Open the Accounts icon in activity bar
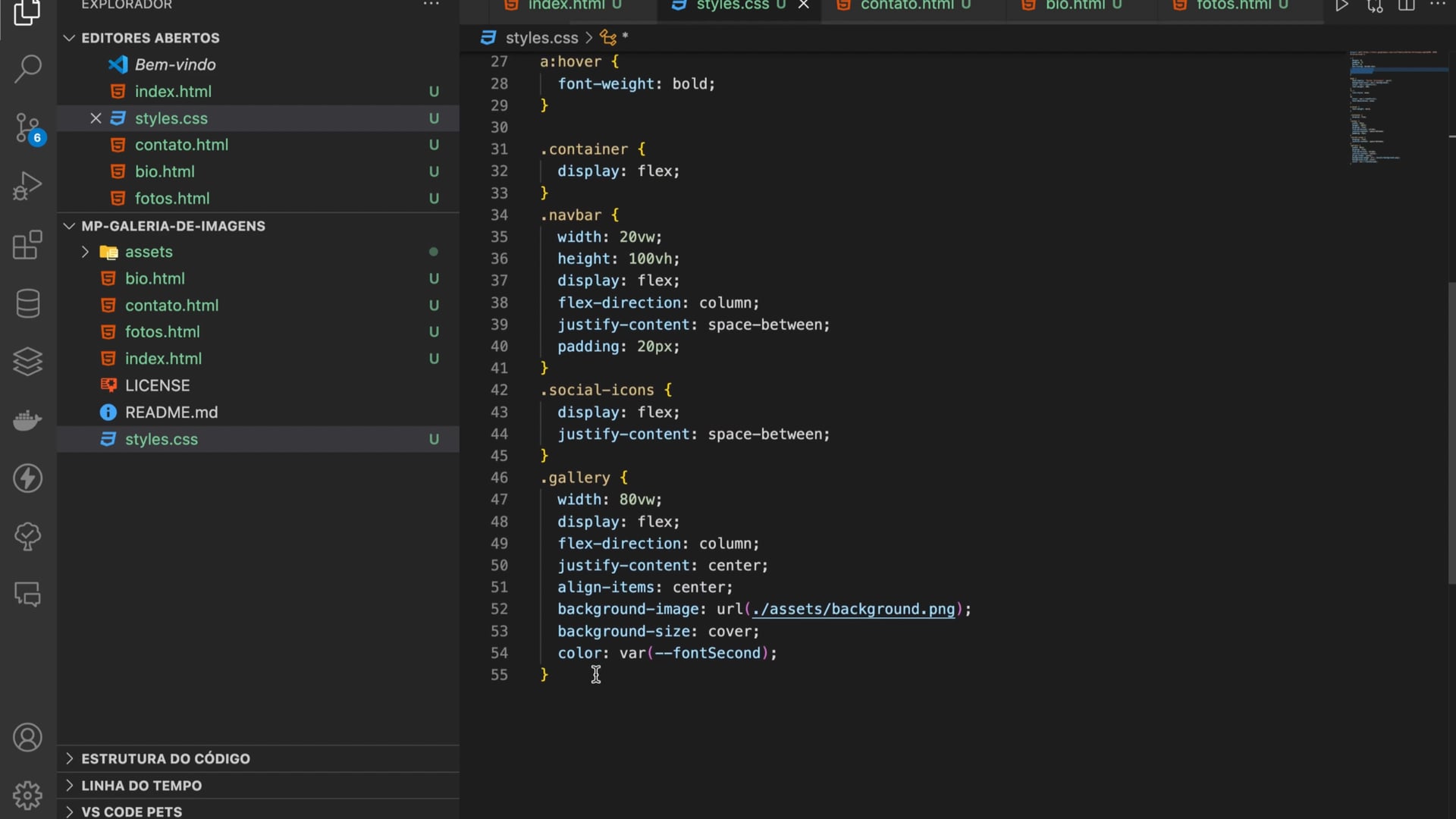 point(28,737)
